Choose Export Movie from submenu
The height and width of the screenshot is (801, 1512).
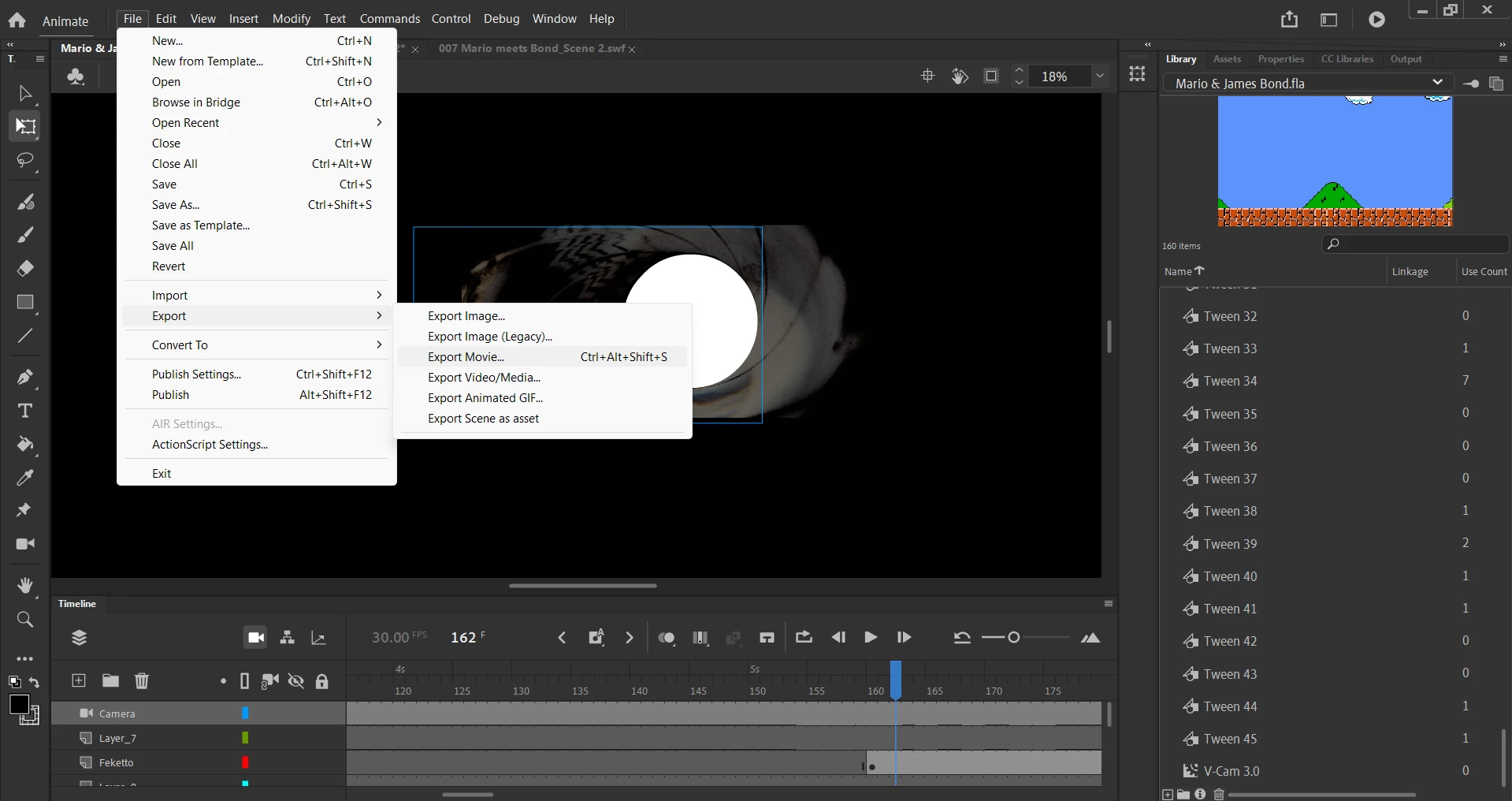542,357
